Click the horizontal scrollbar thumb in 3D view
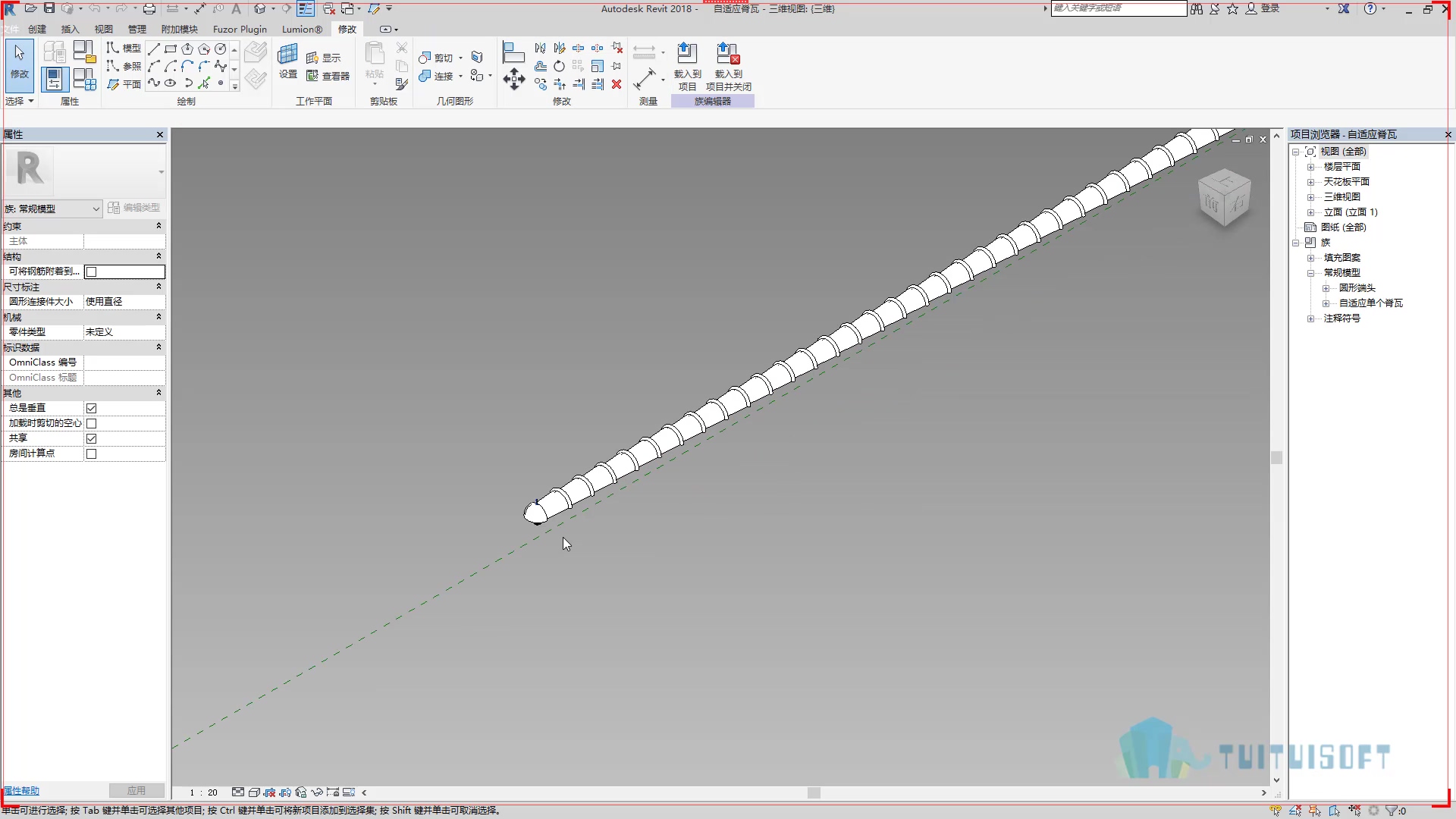The image size is (1456, 819). click(814, 792)
